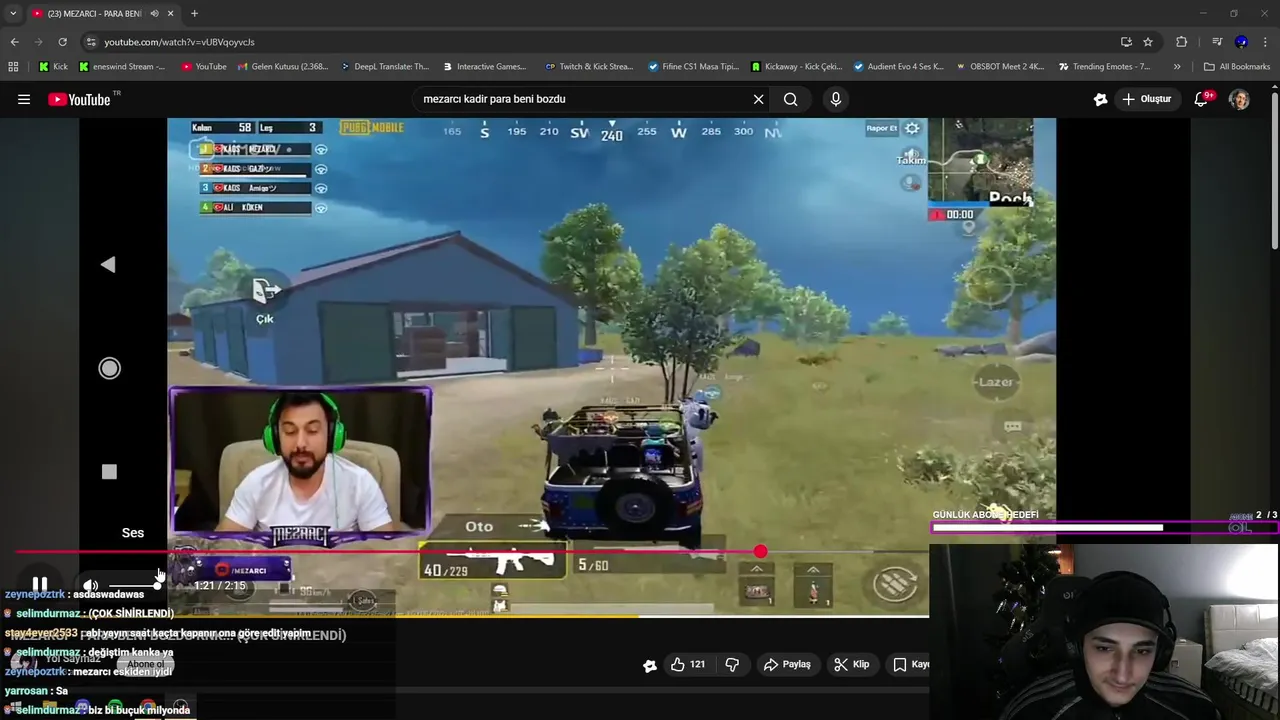Open the OBSBOT Meet 2 4K bookmark
The width and height of the screenshot is (1280, 720).
(1000, 67)
